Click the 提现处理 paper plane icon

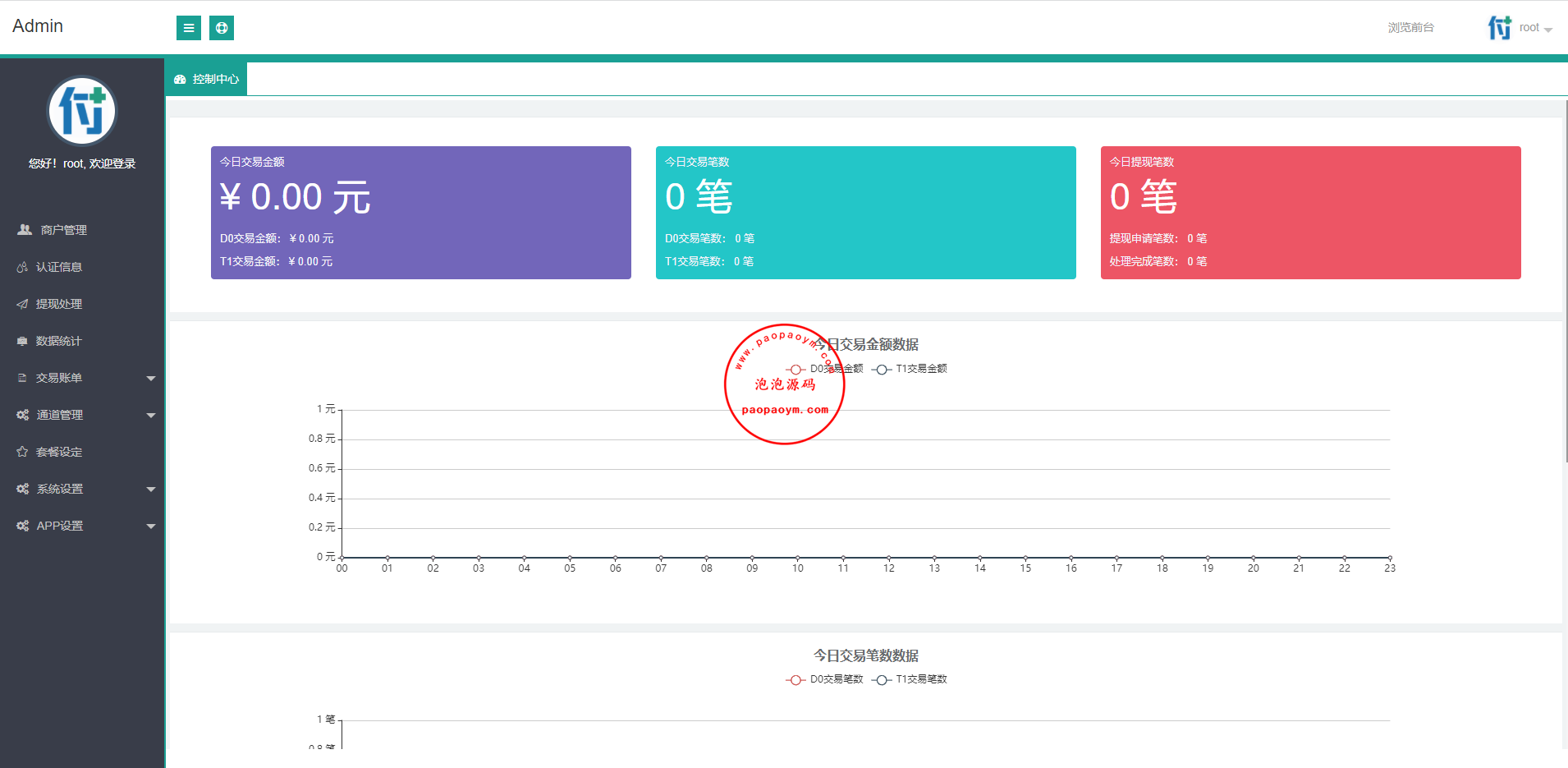[22, 304]
